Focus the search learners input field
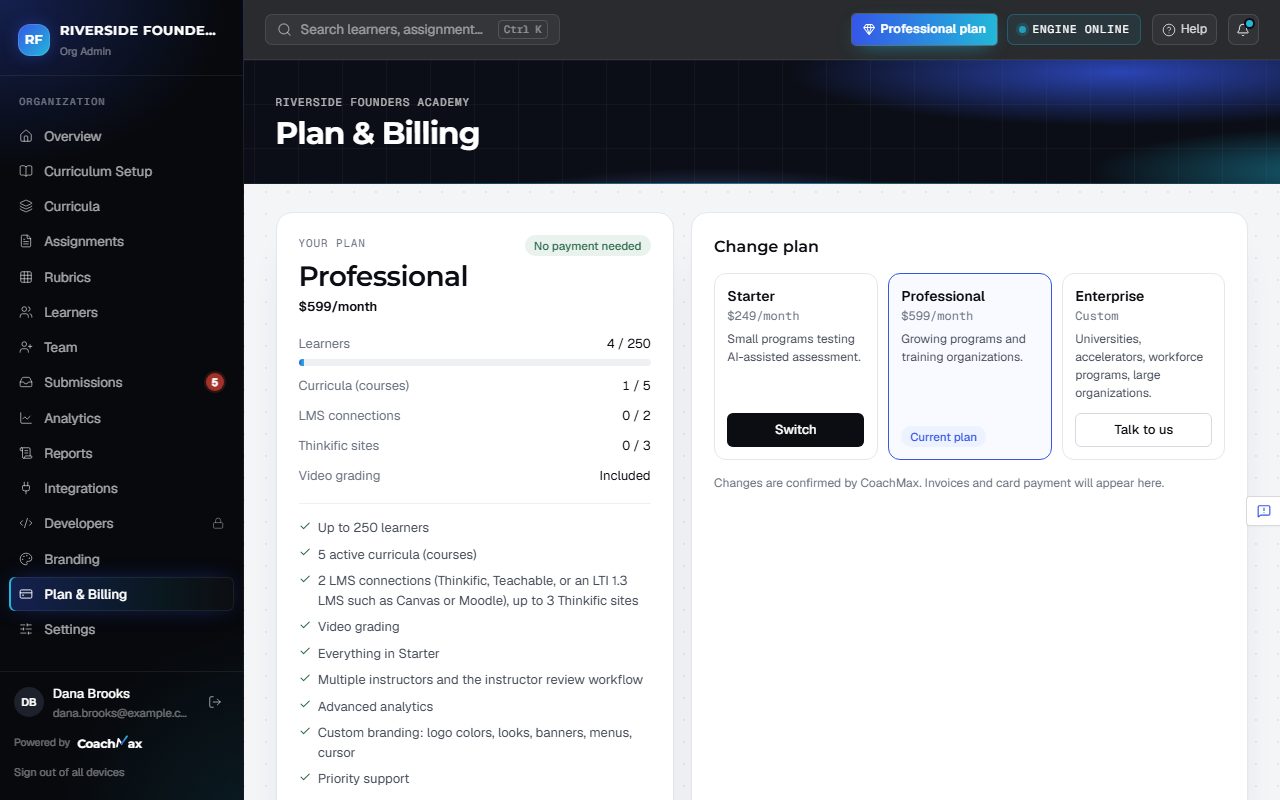1280x800 pixels. (x=412, y=29)
